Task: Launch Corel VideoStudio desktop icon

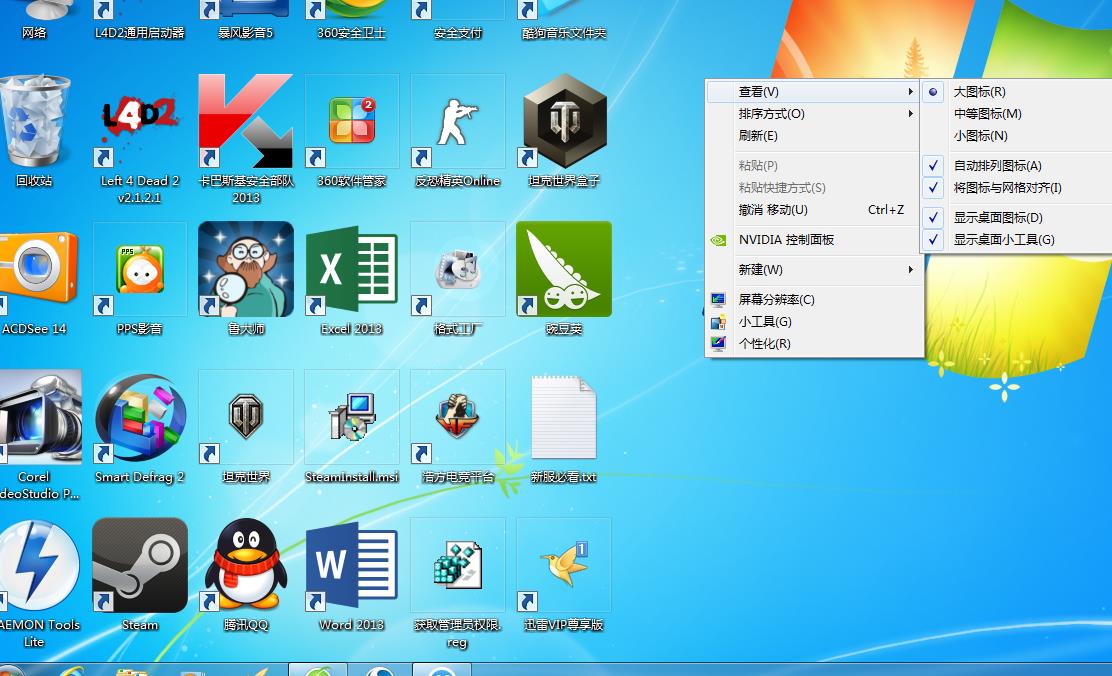Action: [40, 417]
